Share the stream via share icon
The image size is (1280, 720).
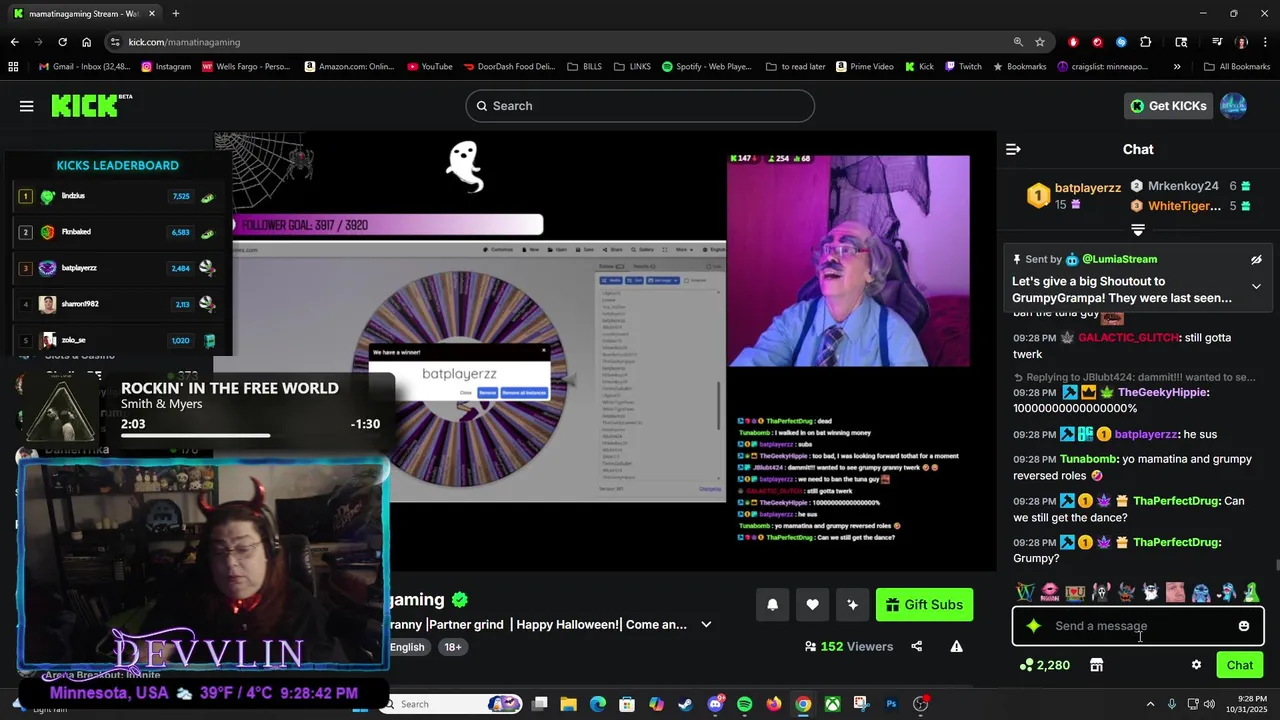point(916,646)
